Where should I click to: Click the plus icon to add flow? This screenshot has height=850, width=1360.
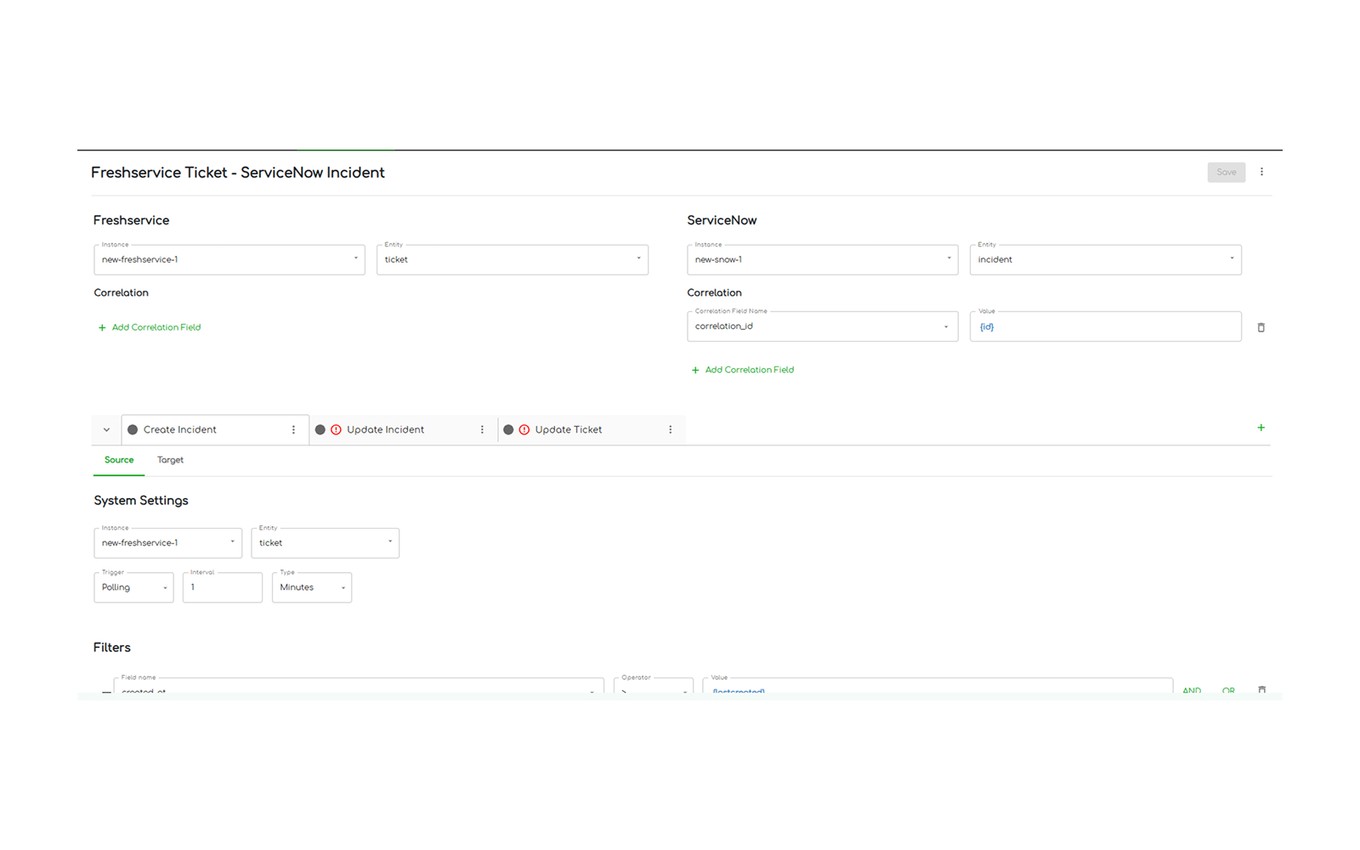1260,428
